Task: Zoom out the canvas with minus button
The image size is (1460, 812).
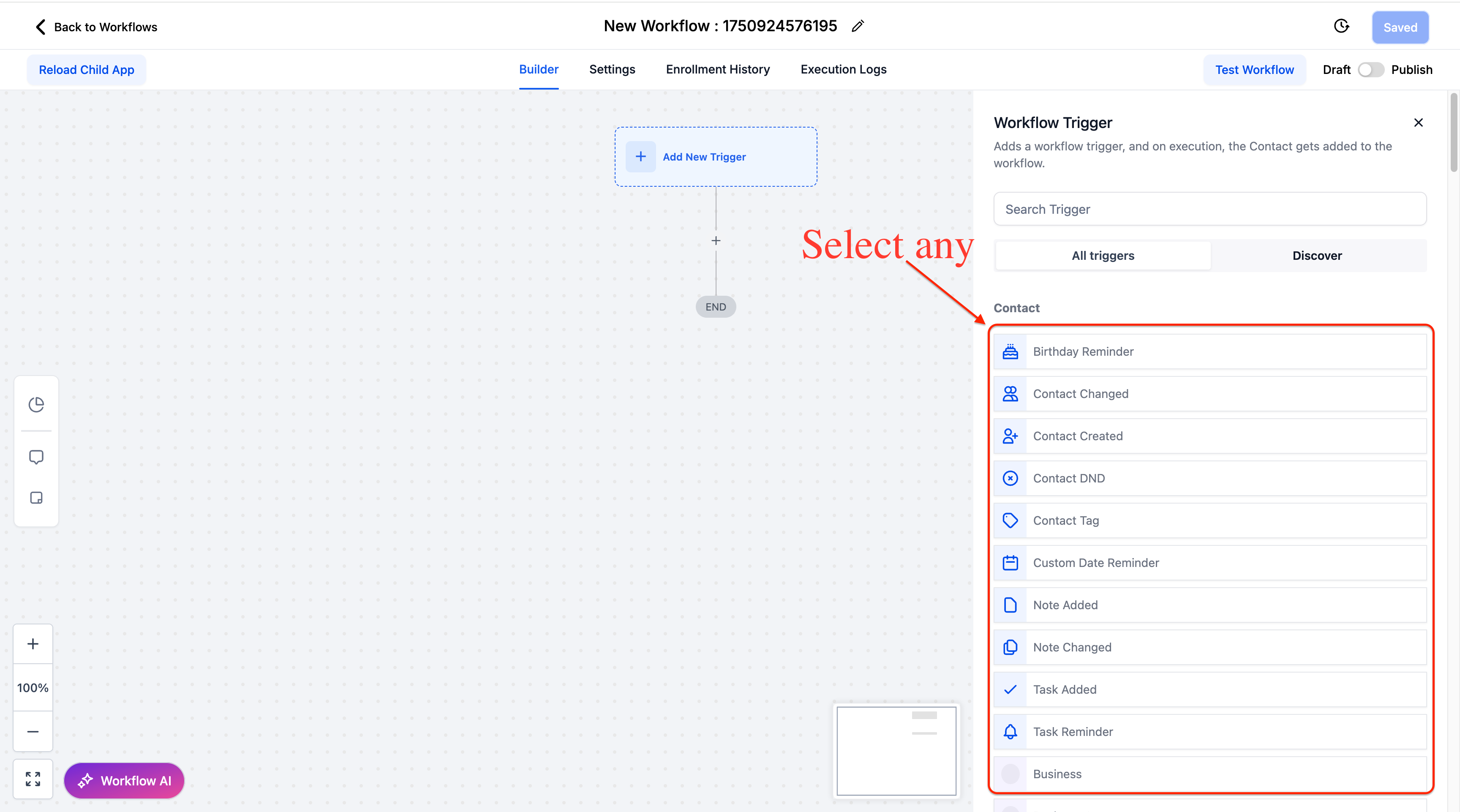Action: pyautogui.click(x=33, y=732)
